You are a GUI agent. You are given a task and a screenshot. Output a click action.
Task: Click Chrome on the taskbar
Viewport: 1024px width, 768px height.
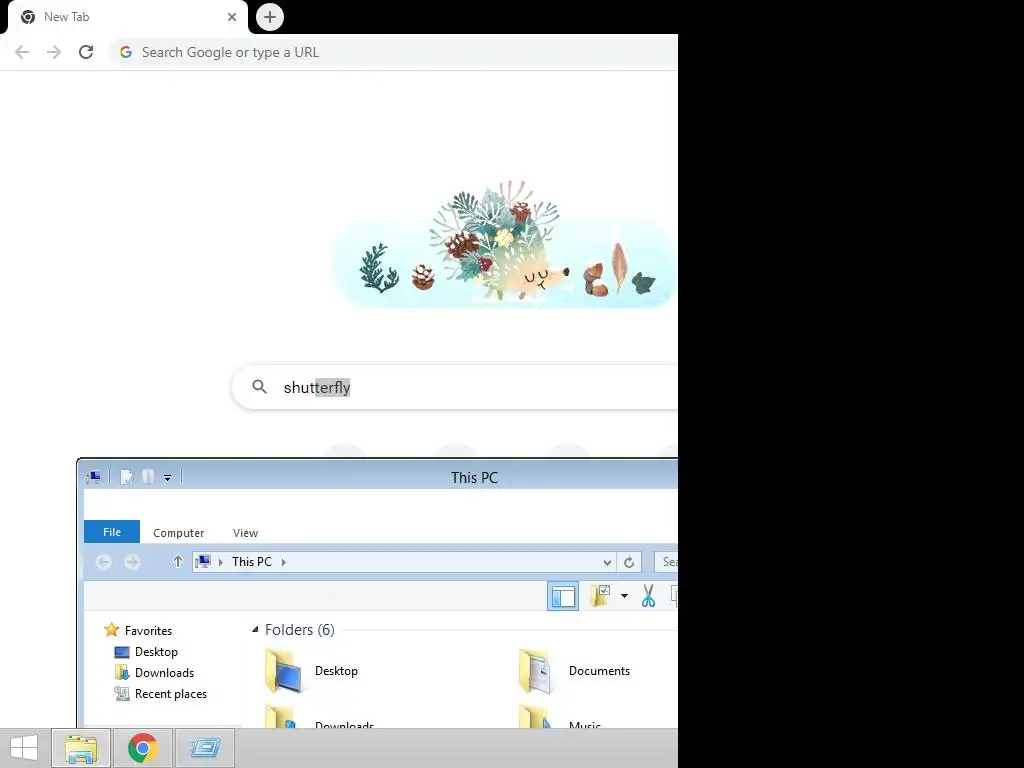142,748
